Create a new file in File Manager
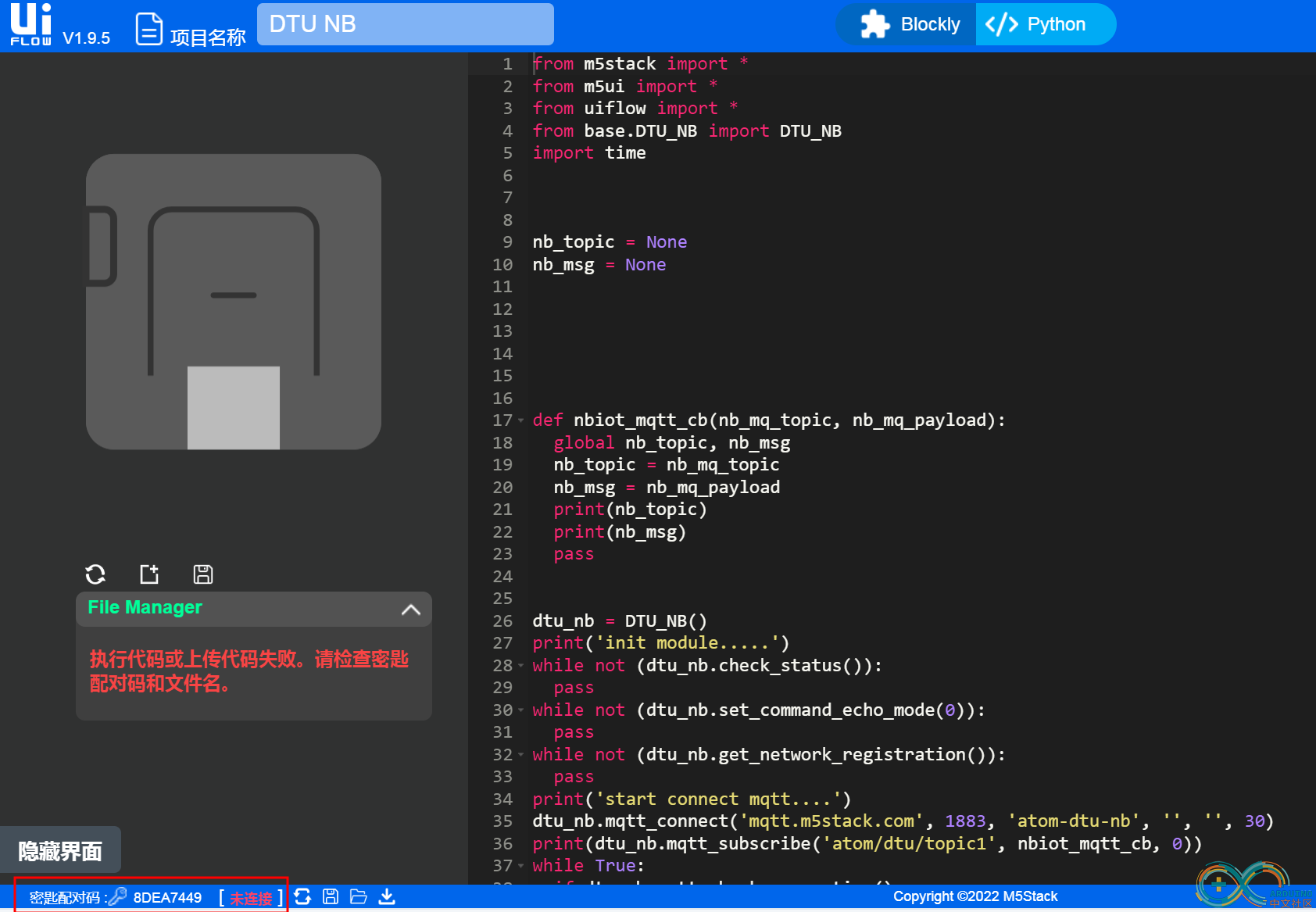This screenshot has height=912, width=1316. pyautogui.click(x=149, y=574)
